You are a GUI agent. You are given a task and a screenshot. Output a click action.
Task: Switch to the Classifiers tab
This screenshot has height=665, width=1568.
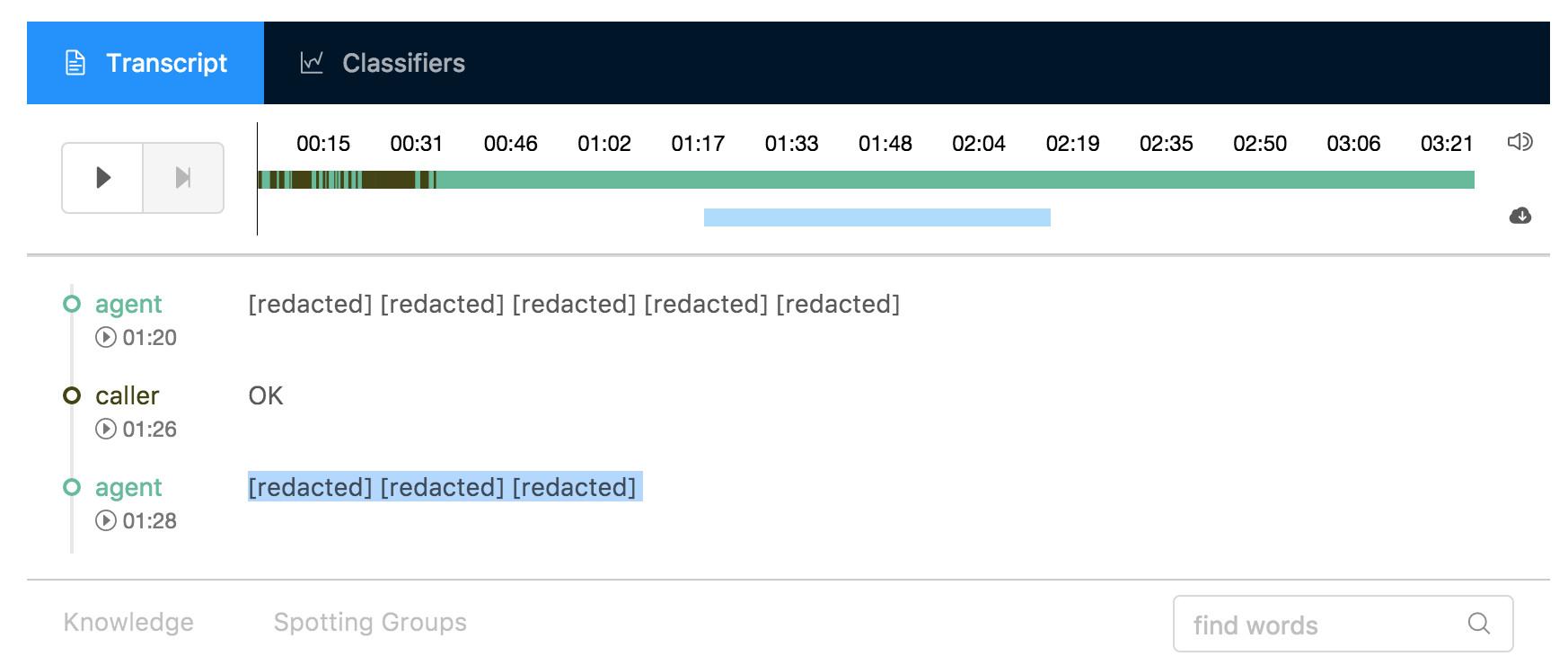click(x=383, y=63)
